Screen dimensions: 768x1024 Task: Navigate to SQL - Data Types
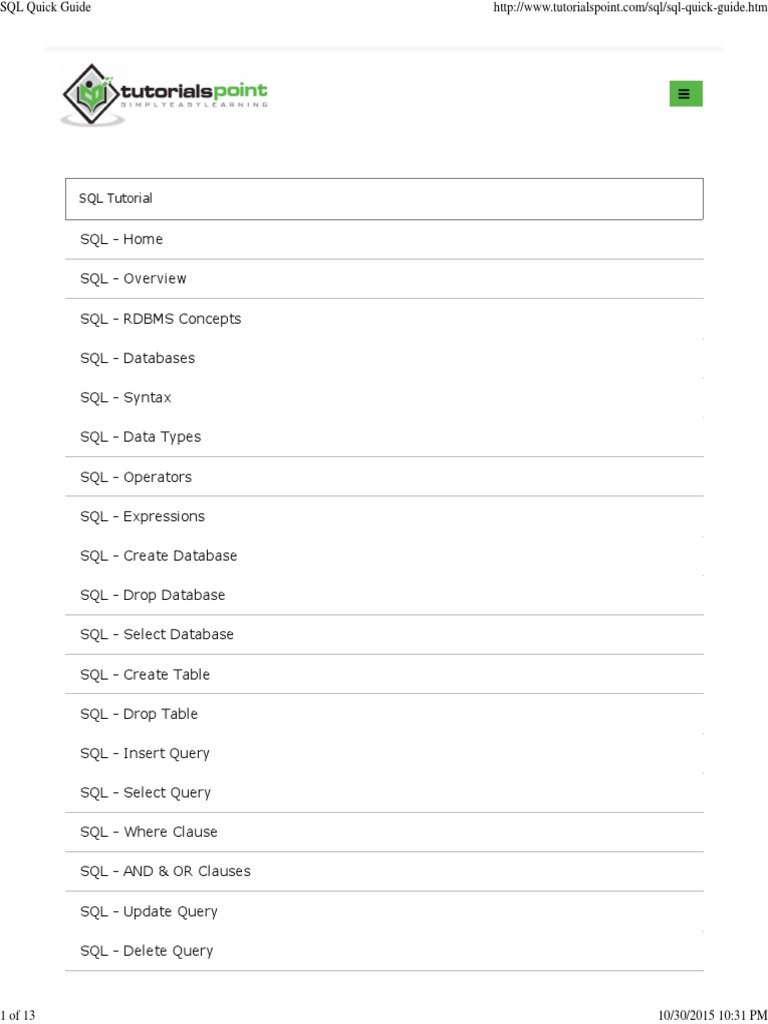click(x=141, y=437)
